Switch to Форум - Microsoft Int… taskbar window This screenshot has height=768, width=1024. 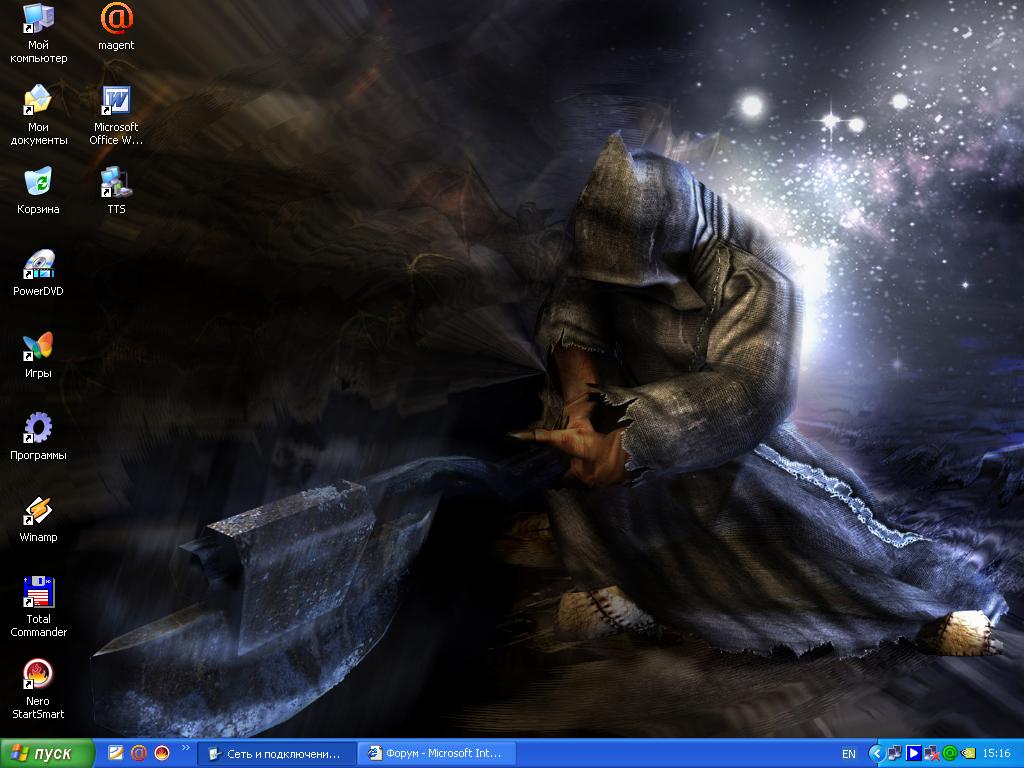point(437,754)
